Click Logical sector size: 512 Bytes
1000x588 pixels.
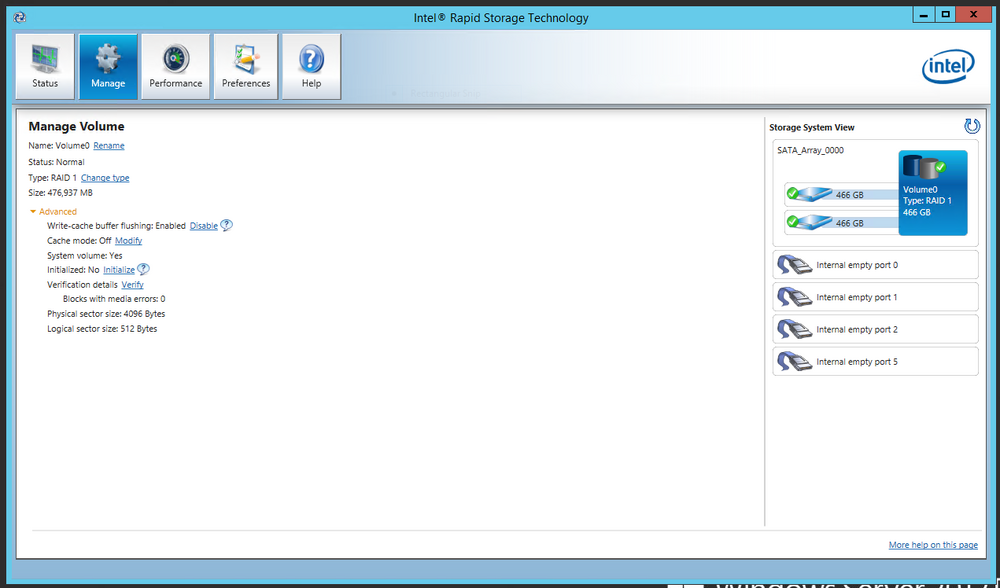(x=102, y=329)
